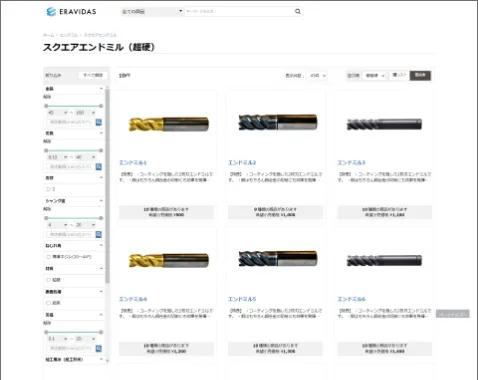Click variations bar under エンドミル1 with ¥900
This screenshot has width=478, height=380.
tap(166, 212)
